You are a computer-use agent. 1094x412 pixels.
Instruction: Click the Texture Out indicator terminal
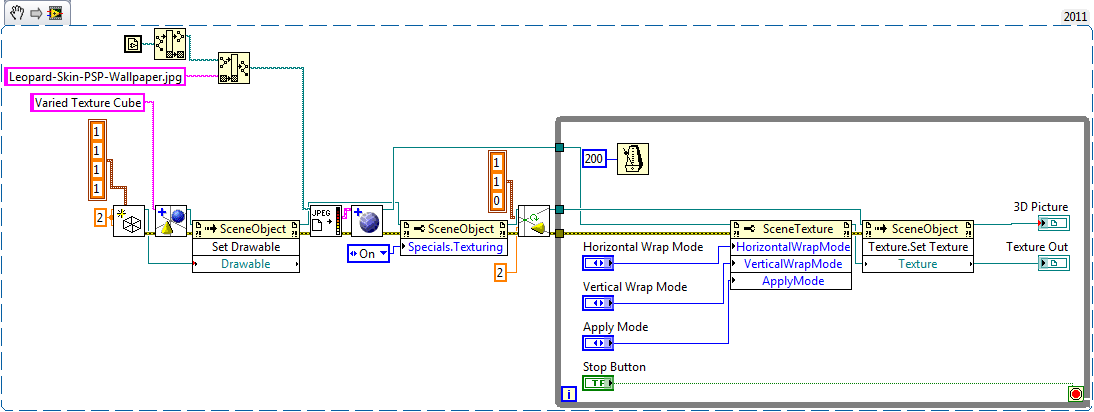pyautogui.click(x=1054, y=263)
